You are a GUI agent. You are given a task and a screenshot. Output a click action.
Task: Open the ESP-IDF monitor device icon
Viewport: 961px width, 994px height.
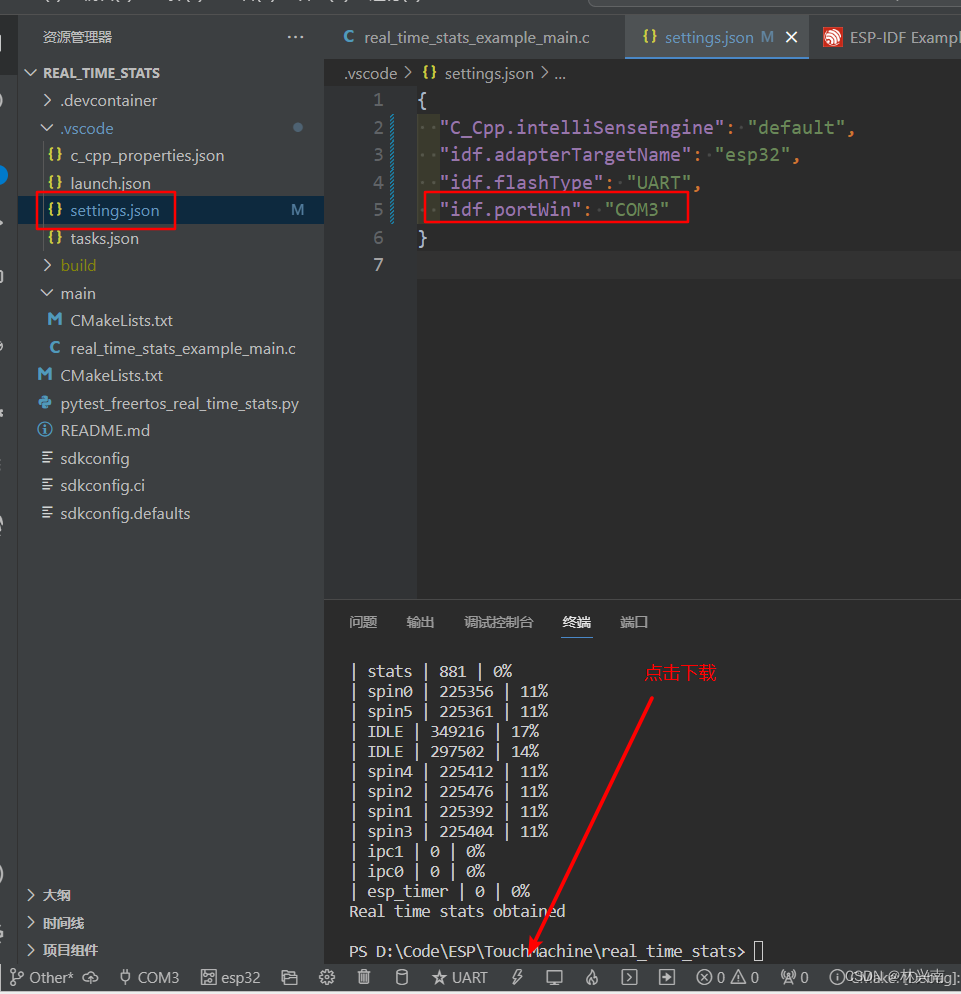click(x=554, y=977)
